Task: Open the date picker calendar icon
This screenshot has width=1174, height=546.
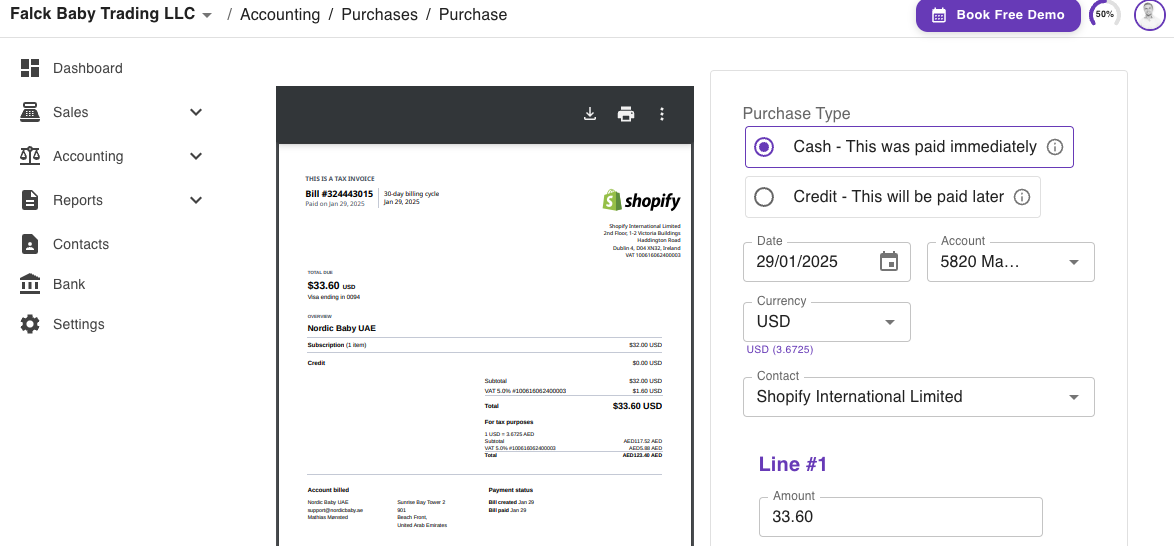Action: [888, 262]
